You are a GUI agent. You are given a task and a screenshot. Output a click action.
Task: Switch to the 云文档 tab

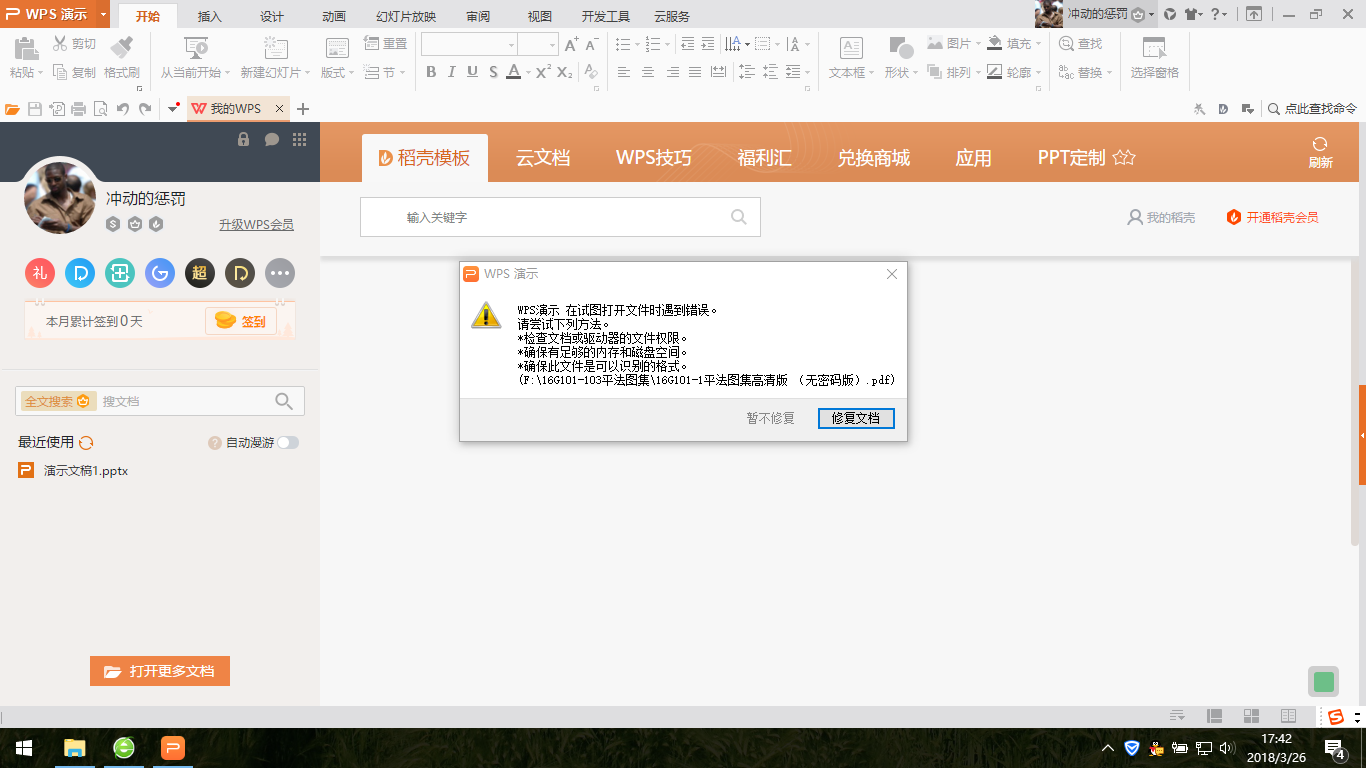coord(543,158)
